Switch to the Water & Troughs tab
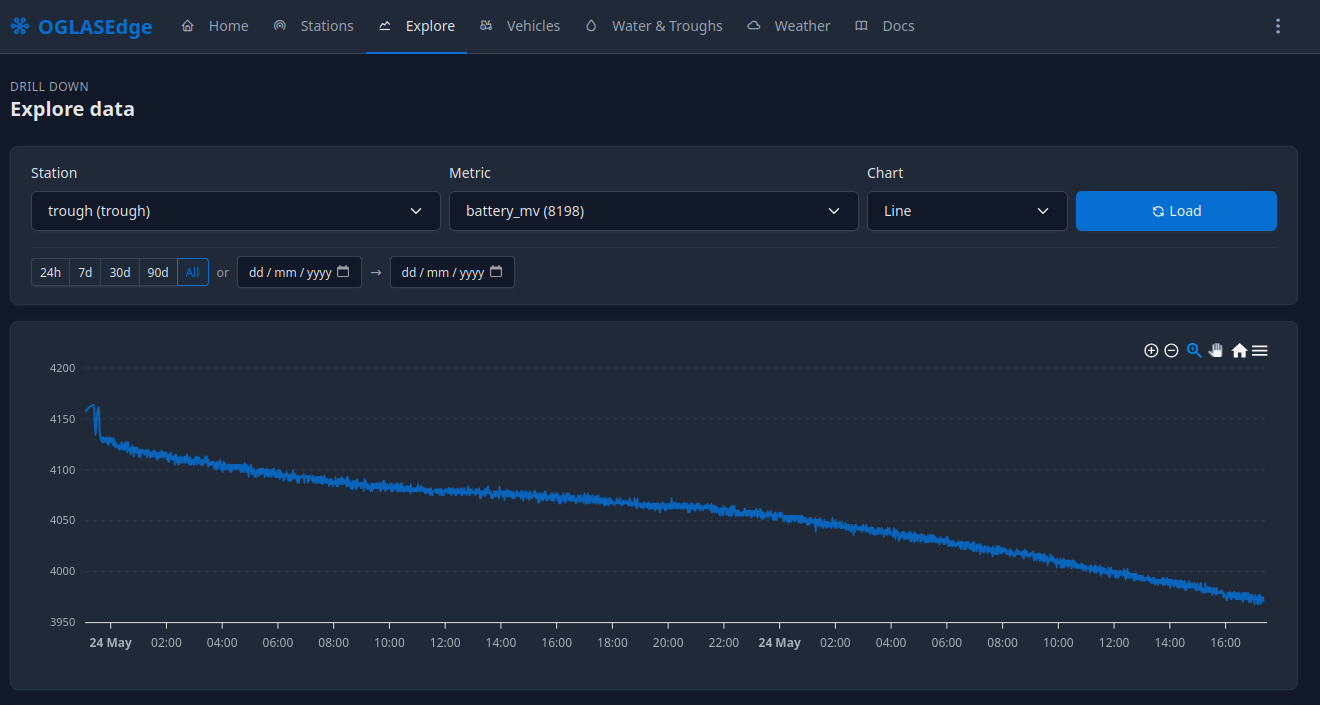Screen dimensions: 1320x705 tap(654, 26)
